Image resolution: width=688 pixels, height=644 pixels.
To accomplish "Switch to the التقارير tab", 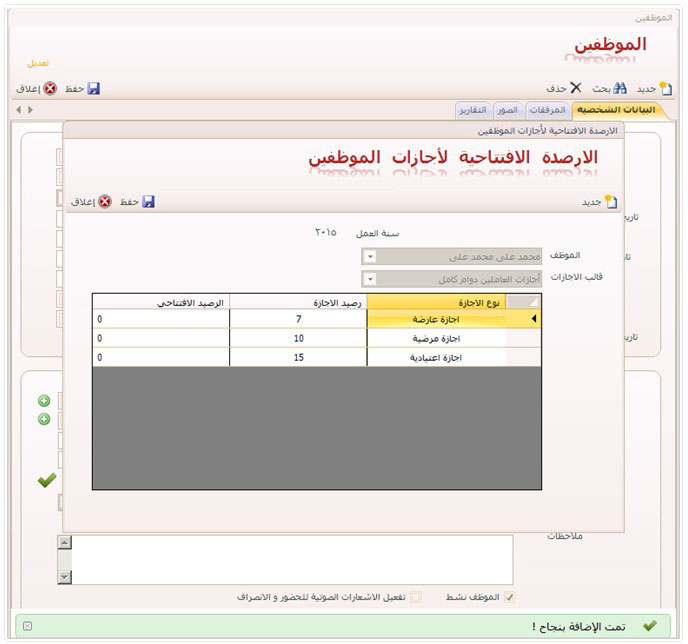I will tap(473, 110).
